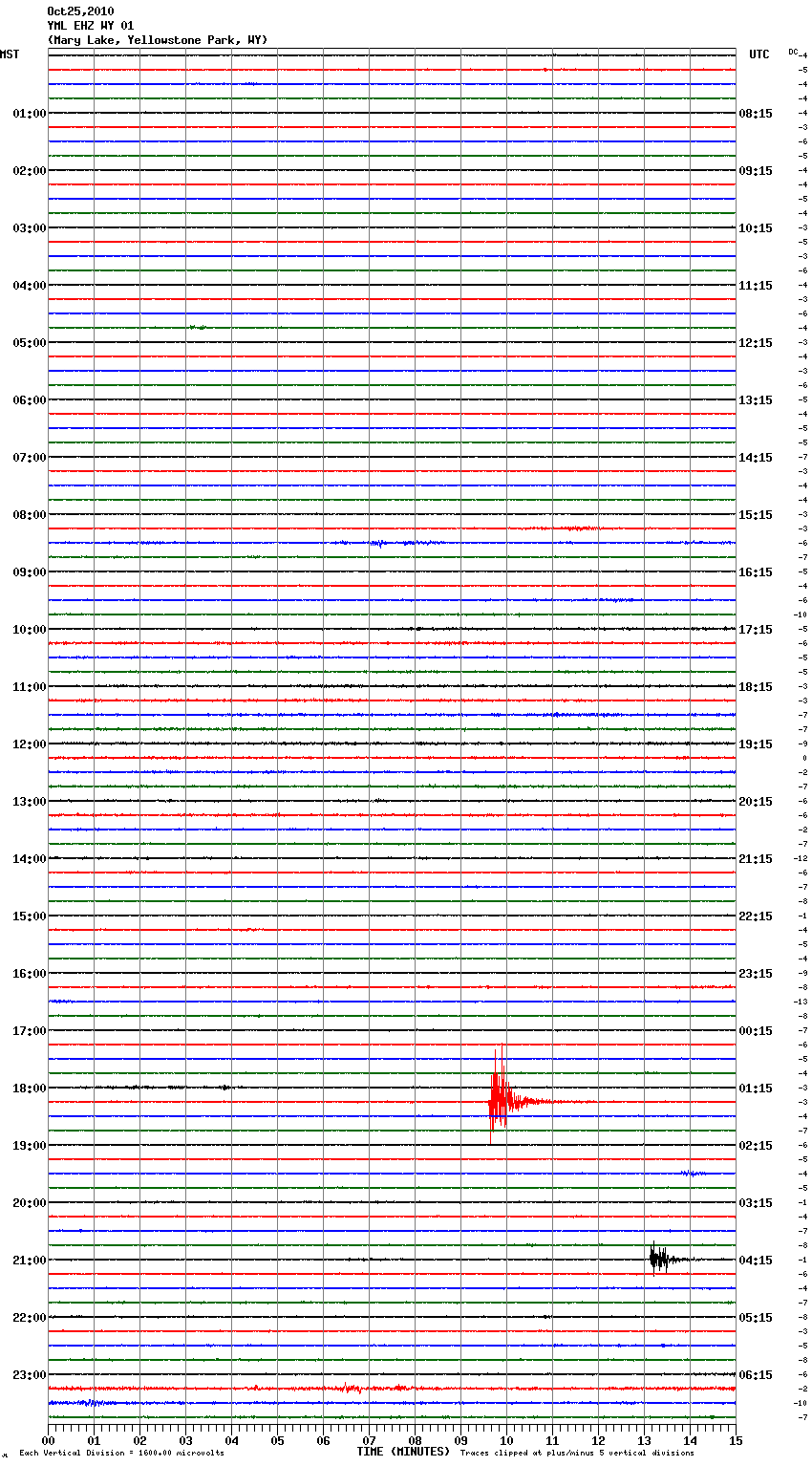The image size is (812, 1466).
Task: Click the 18:15 UTC time label
Action: pyautogui.click(x=756, y=687)
